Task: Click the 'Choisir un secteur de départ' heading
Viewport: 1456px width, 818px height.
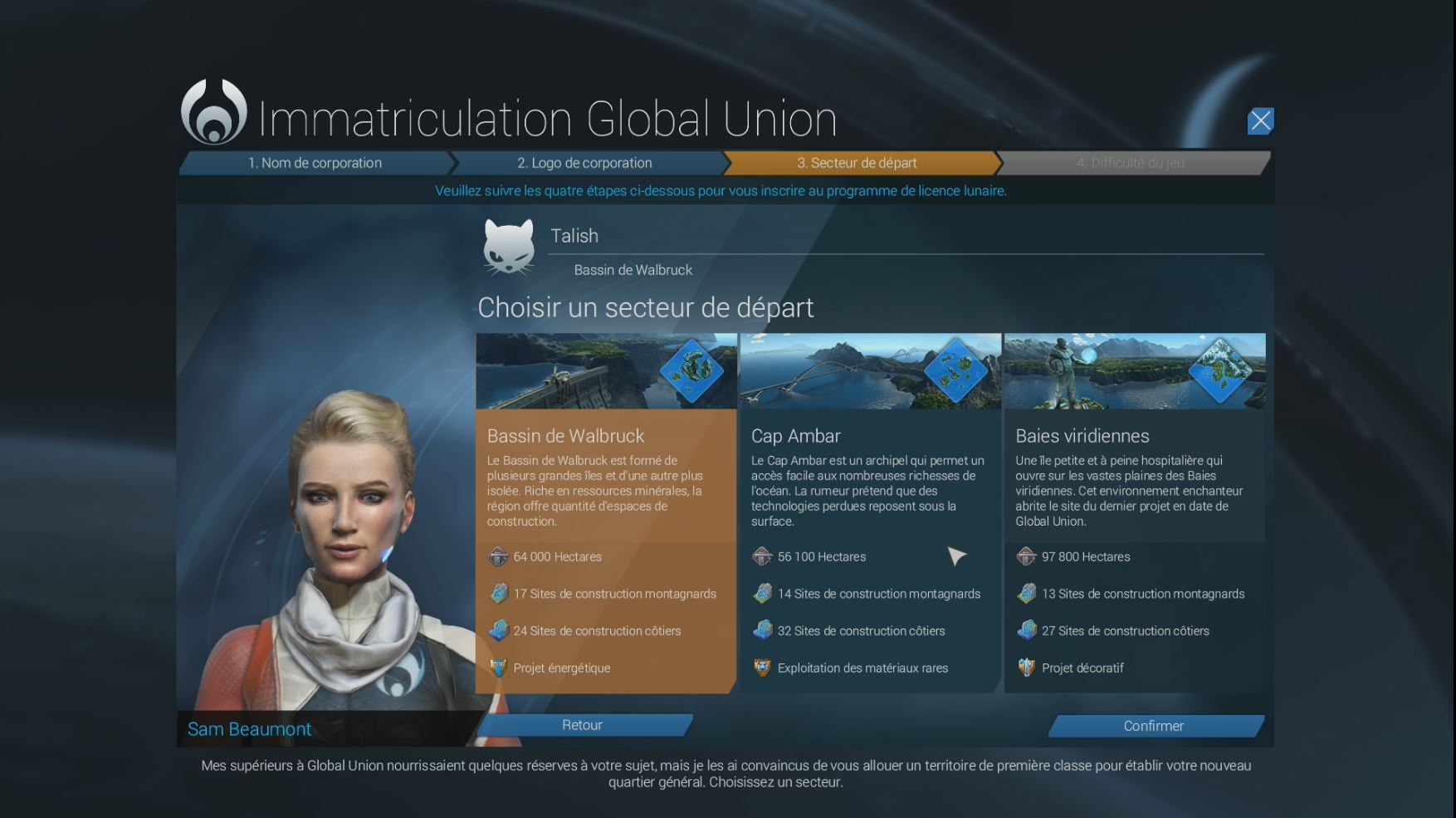Action: [x=645, y=307]
